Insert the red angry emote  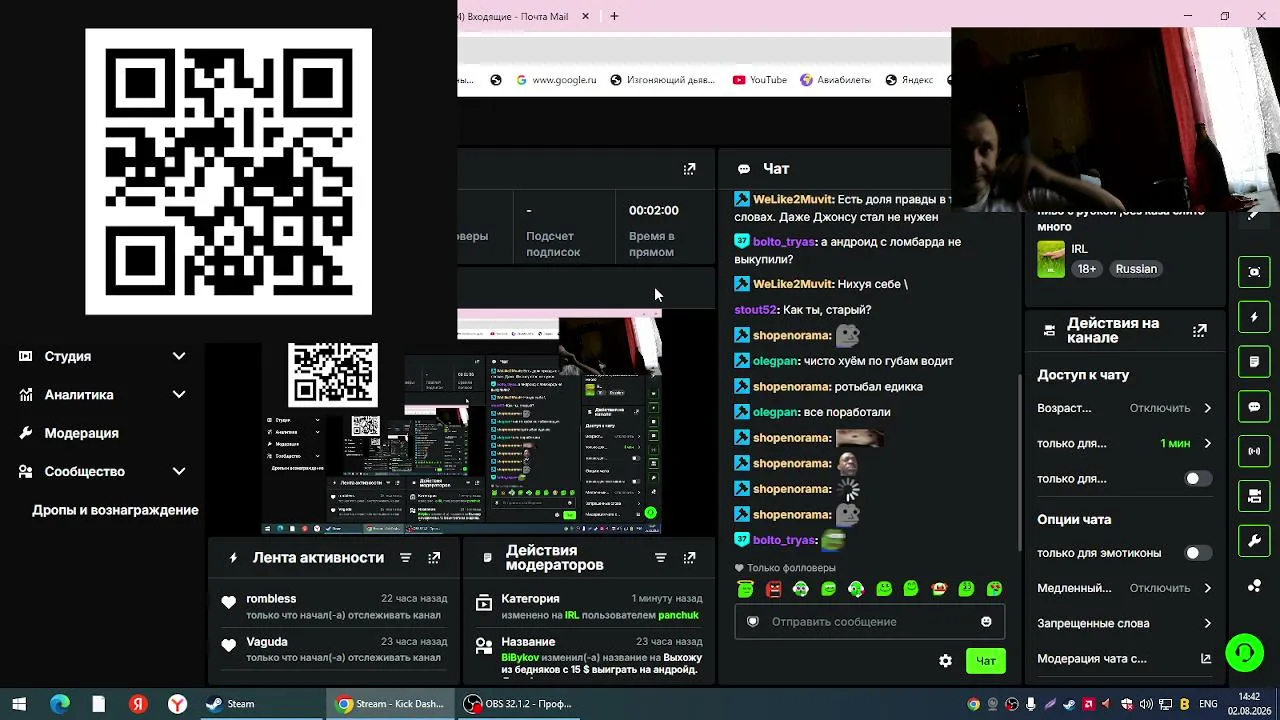click(x=773, y=589)
